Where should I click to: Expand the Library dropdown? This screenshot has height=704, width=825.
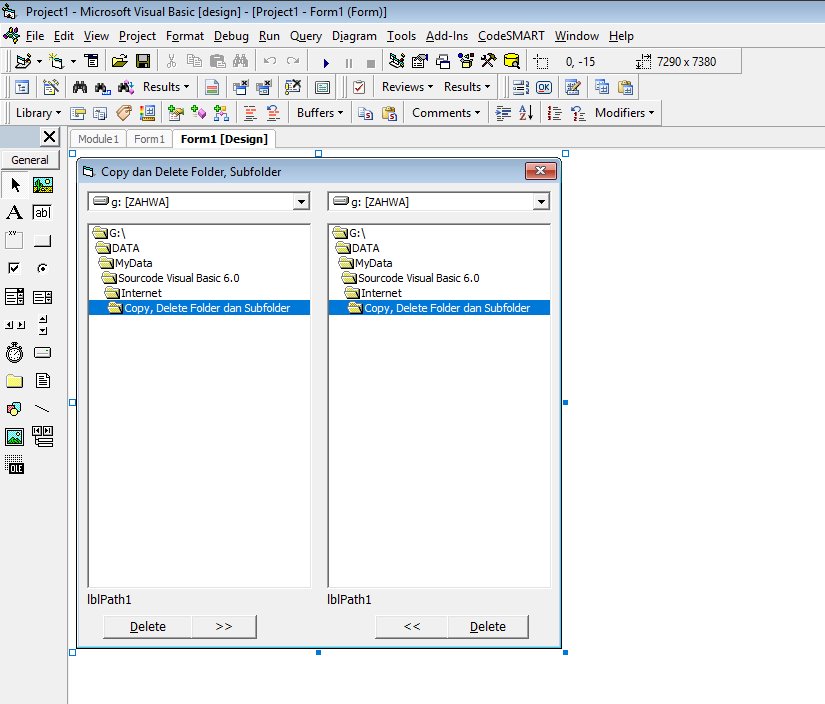(x=38, y=113)
